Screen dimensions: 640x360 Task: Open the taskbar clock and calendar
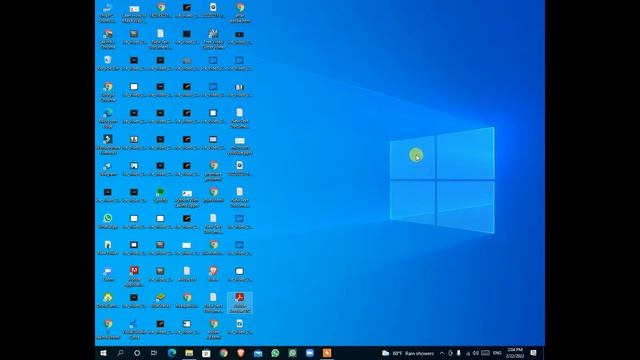pos(515,353)
